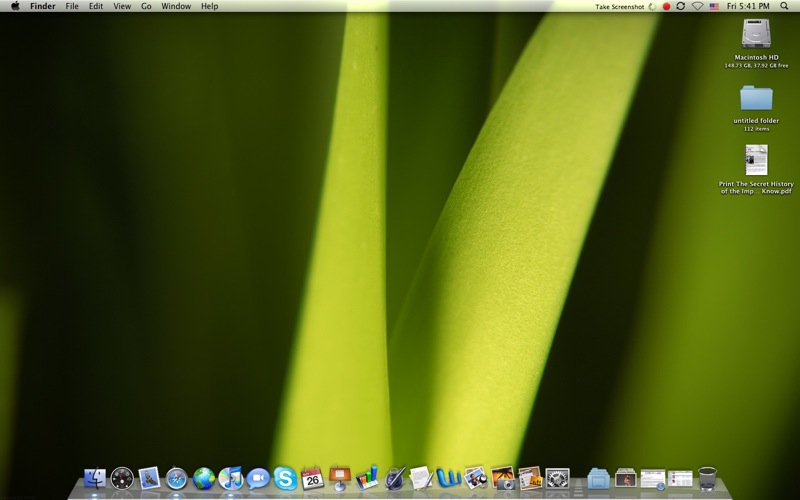Open TextEdit paper and pen icon
Image resolution: width=800 pixels, height=500 pixels.
(x=421, y=479)
